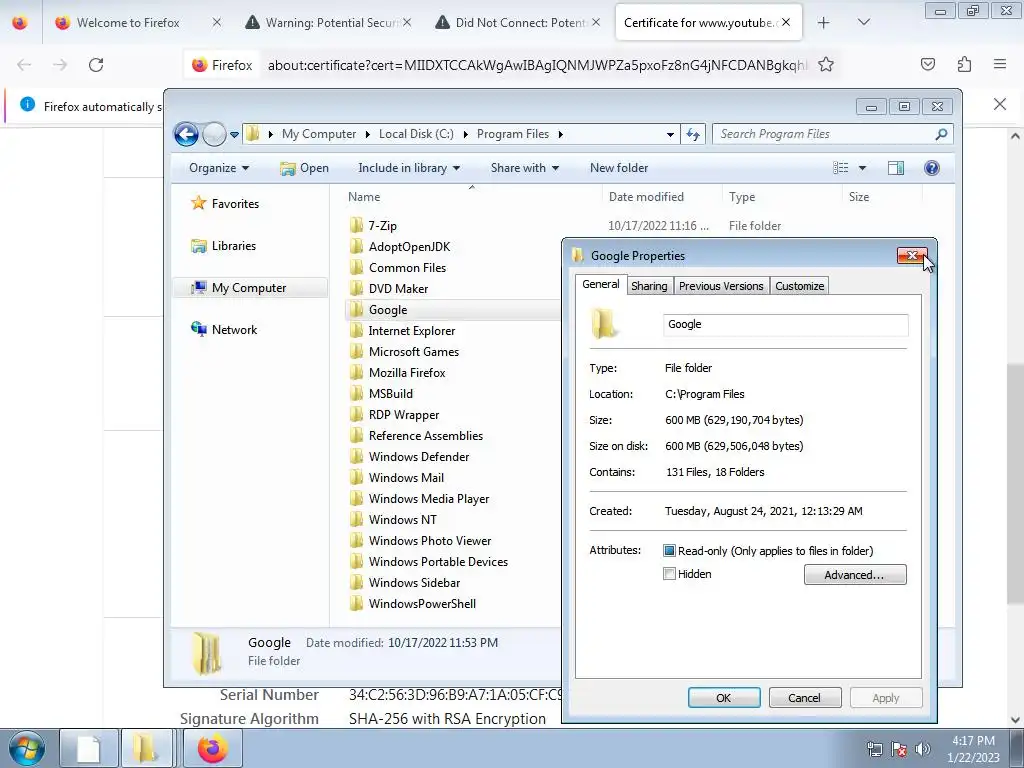Toggle Read-only attribute checkbox

pyautogui.click(x=669, y=551)
